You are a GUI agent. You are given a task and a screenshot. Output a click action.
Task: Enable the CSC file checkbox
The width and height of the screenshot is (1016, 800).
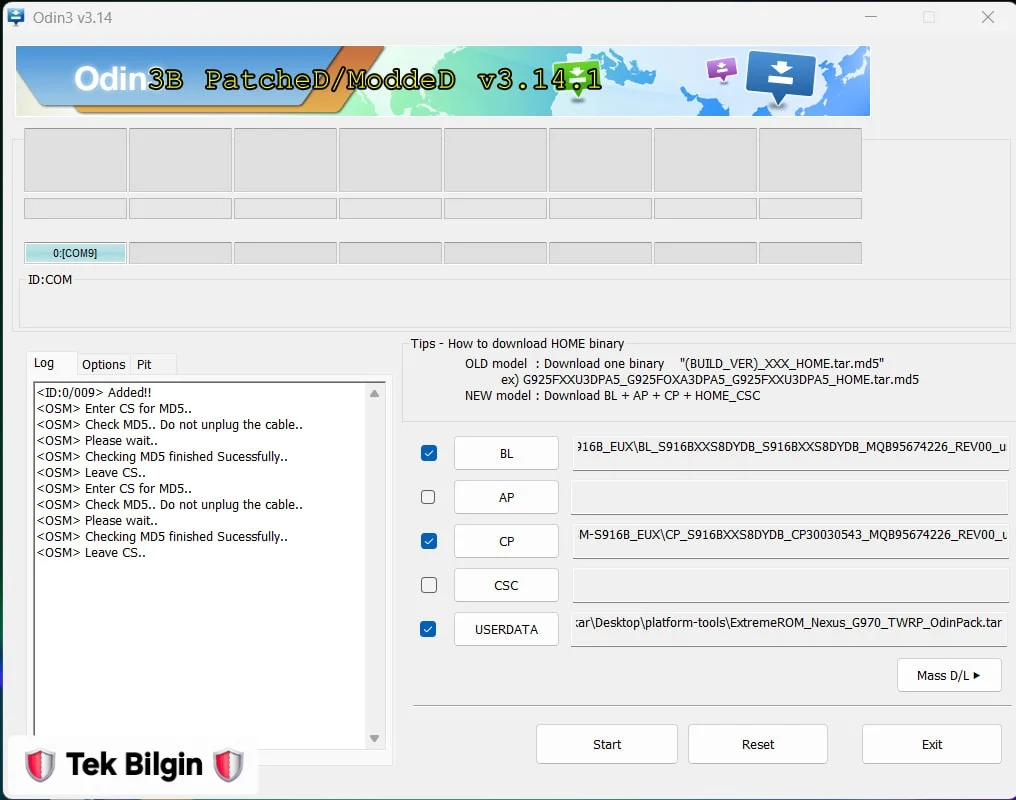tap(428, 585)
